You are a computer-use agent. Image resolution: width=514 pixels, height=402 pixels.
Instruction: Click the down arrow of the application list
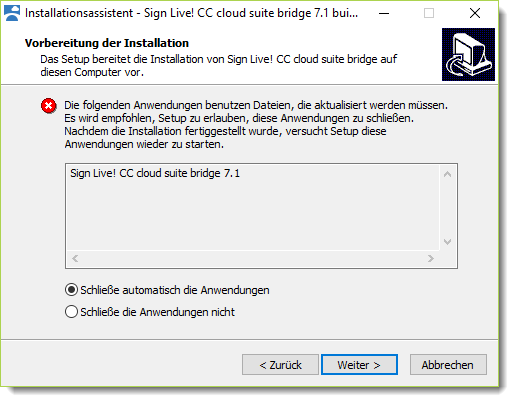tap(447, 242)
